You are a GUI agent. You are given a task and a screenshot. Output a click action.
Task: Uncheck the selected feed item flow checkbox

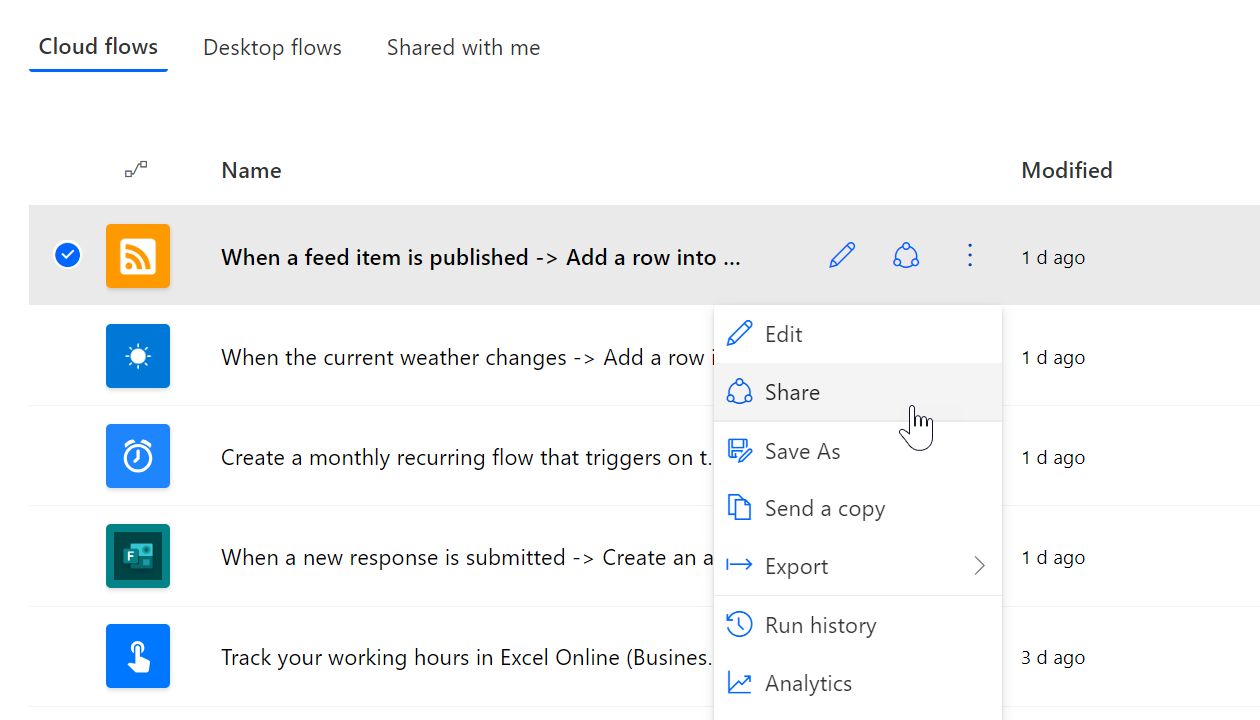[x=67, y=256]
